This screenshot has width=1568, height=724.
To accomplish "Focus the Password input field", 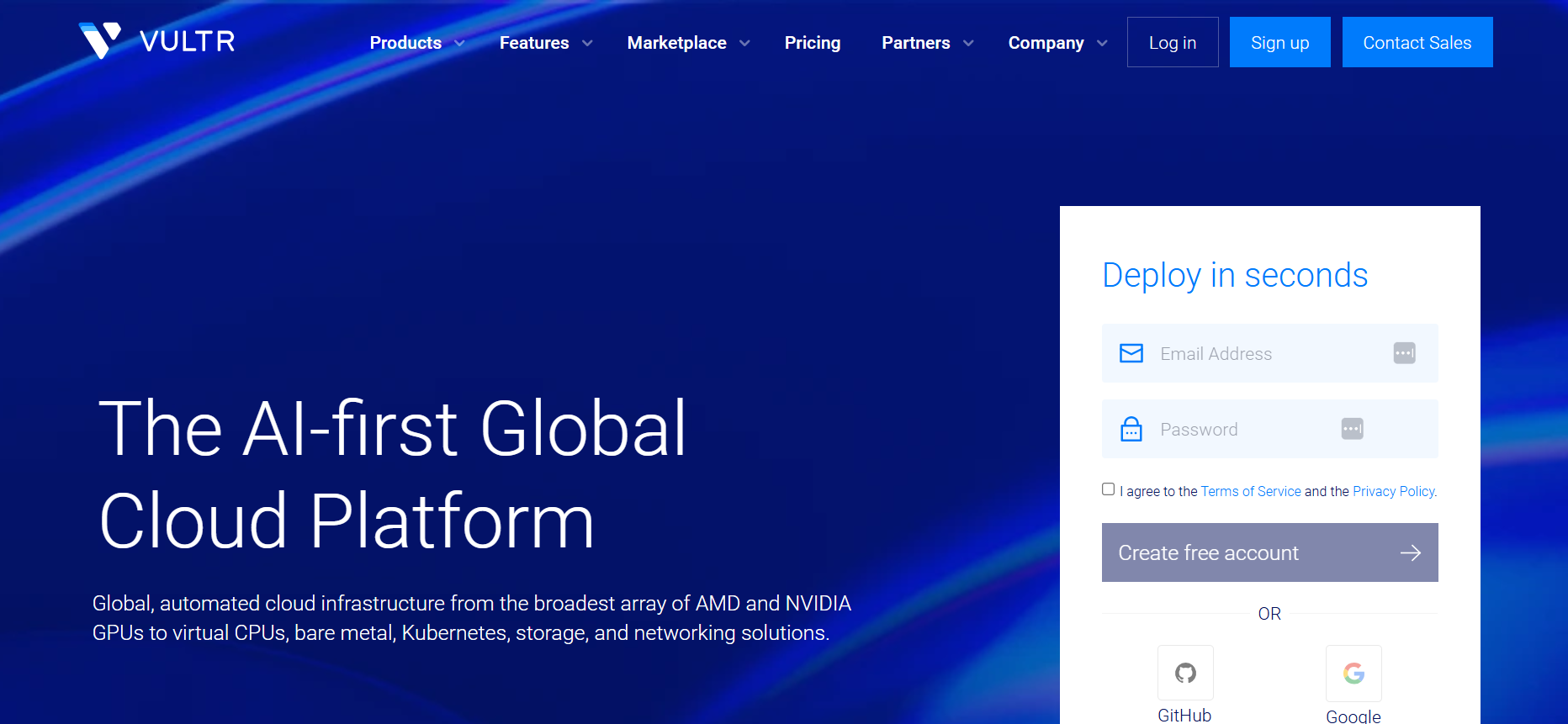I will pos(1270,429).
